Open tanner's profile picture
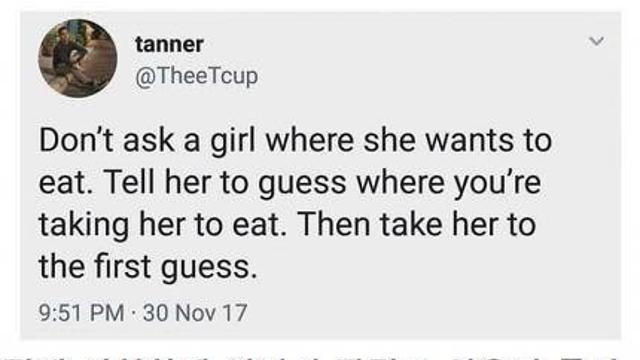The image size is (640, 360). (x=78, y=58)
